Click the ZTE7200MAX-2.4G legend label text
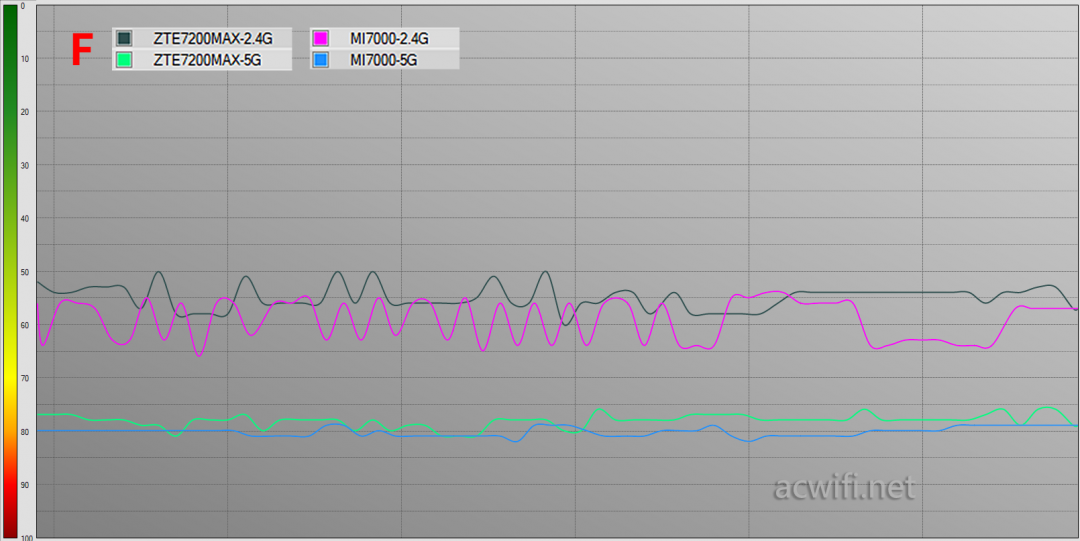The image size is (1080, 541). (212, 38)
